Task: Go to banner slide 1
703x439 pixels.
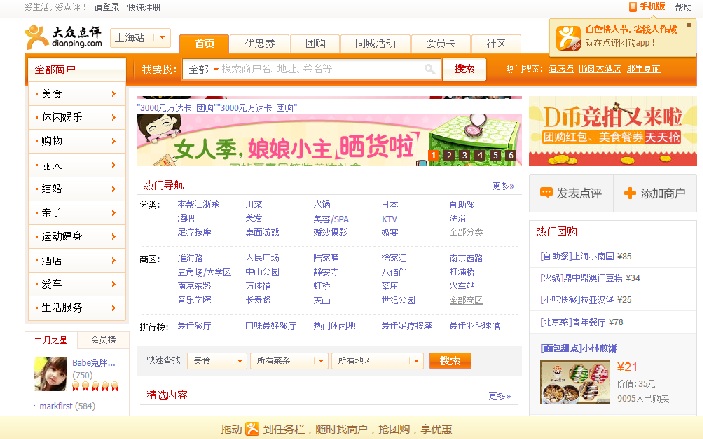Action: 434,155
